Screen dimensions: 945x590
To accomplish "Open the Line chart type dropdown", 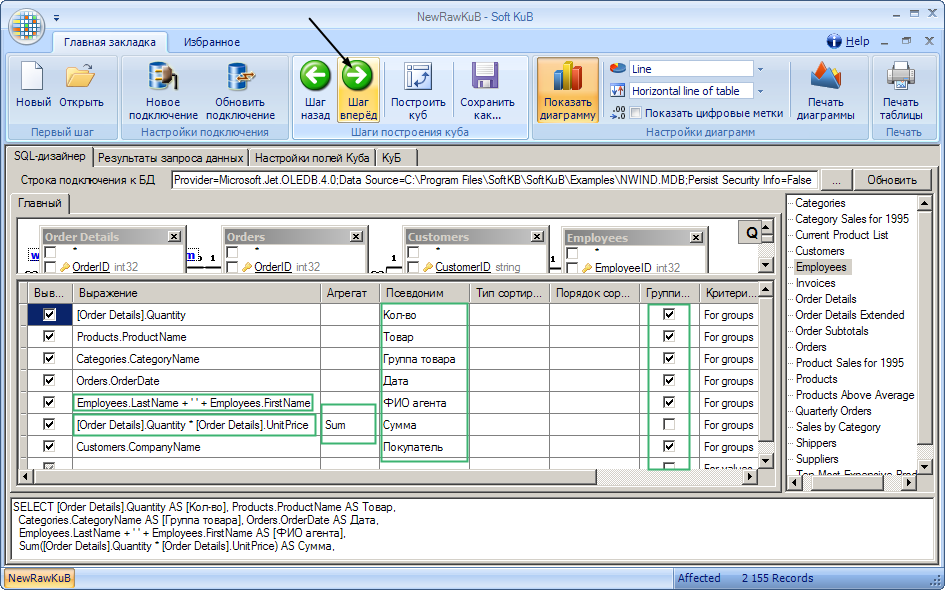I will click(760, 69).
